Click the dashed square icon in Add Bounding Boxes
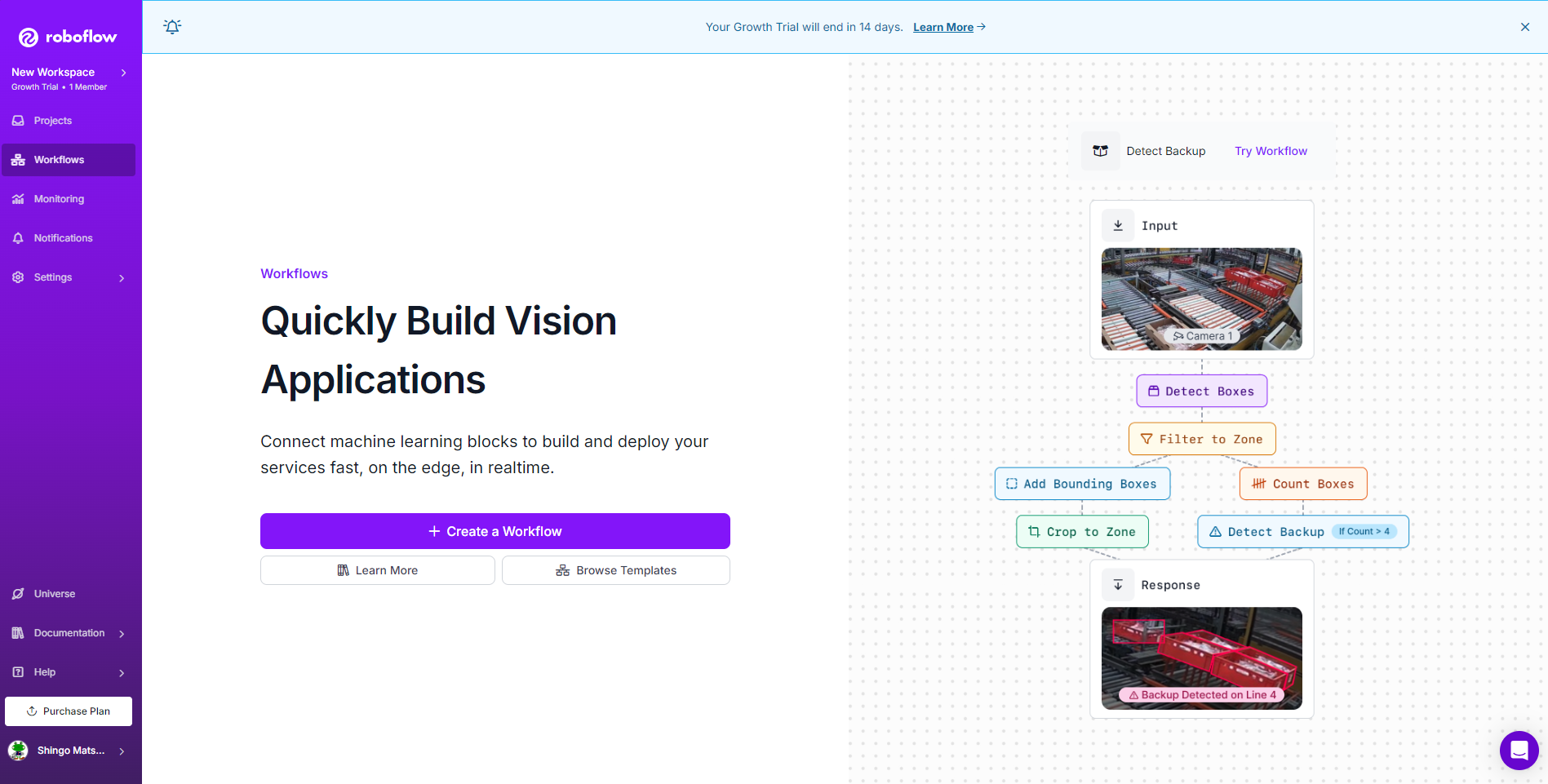Image resolution: width=1548 pixels, height=784 pixels. [1012, 484]
